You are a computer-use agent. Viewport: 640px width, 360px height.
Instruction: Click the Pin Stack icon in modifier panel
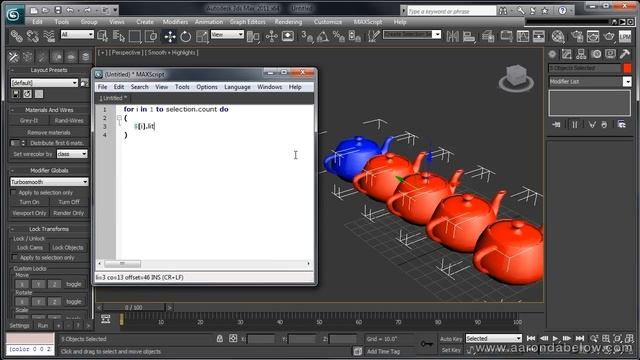click(x=556, y=124)
